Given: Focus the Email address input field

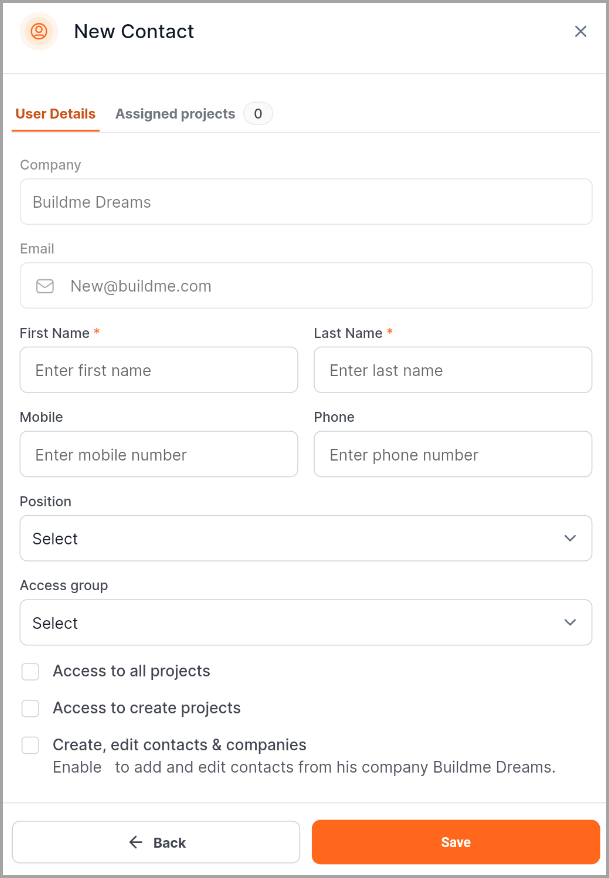Looking at the screenshot, I should tap(320, 286).
